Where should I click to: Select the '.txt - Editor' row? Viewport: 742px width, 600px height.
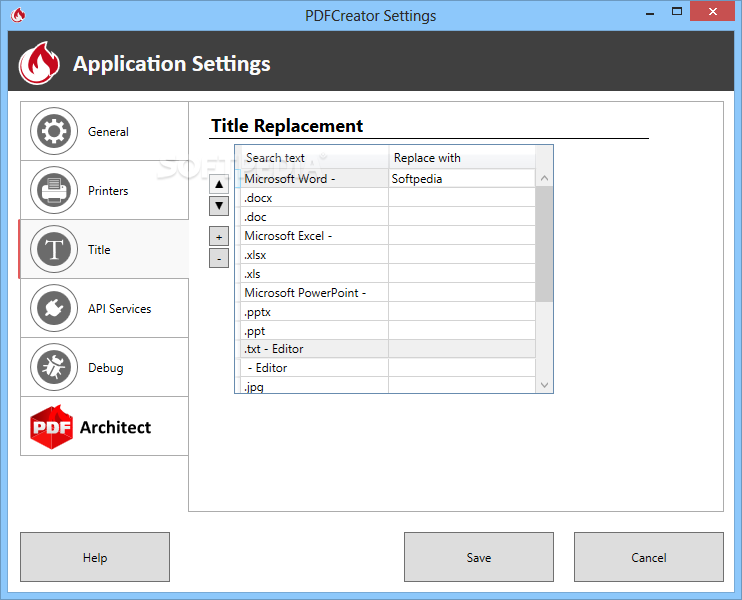pyautogui.click(x=388, y=349)
